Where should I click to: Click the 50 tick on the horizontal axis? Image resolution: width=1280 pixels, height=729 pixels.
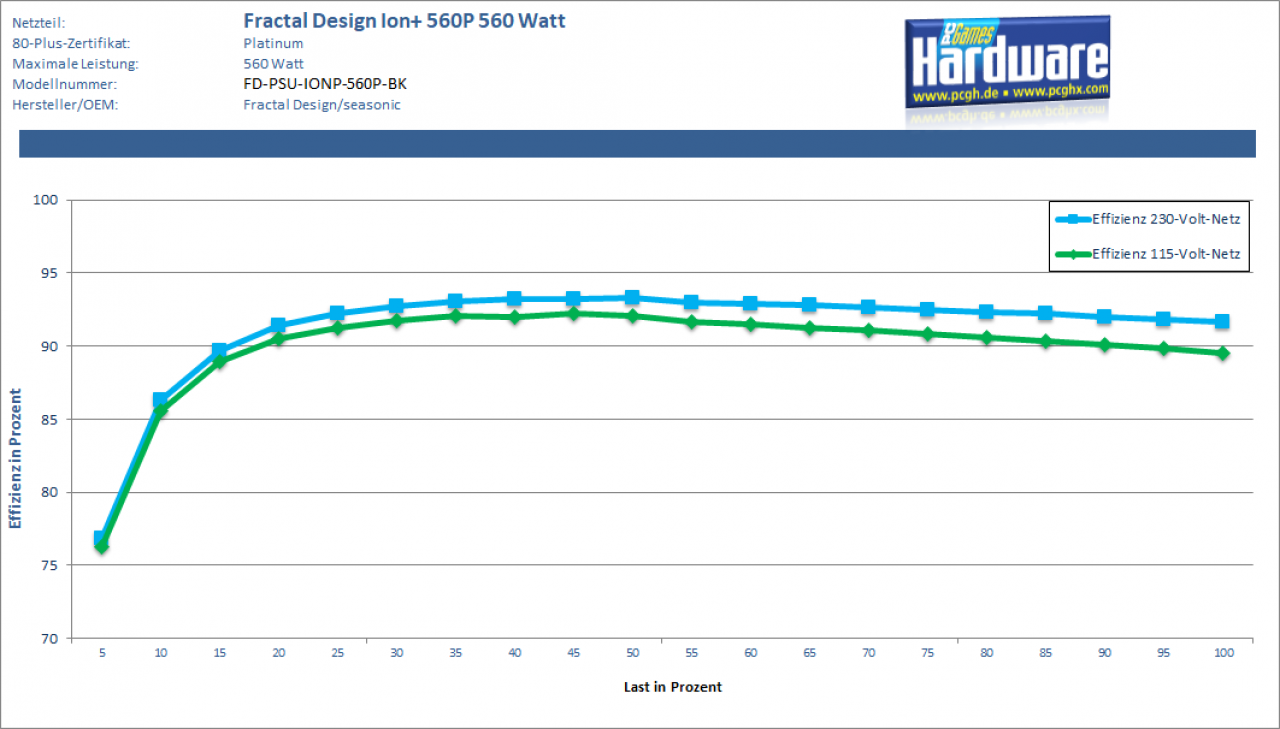[633, 653]
